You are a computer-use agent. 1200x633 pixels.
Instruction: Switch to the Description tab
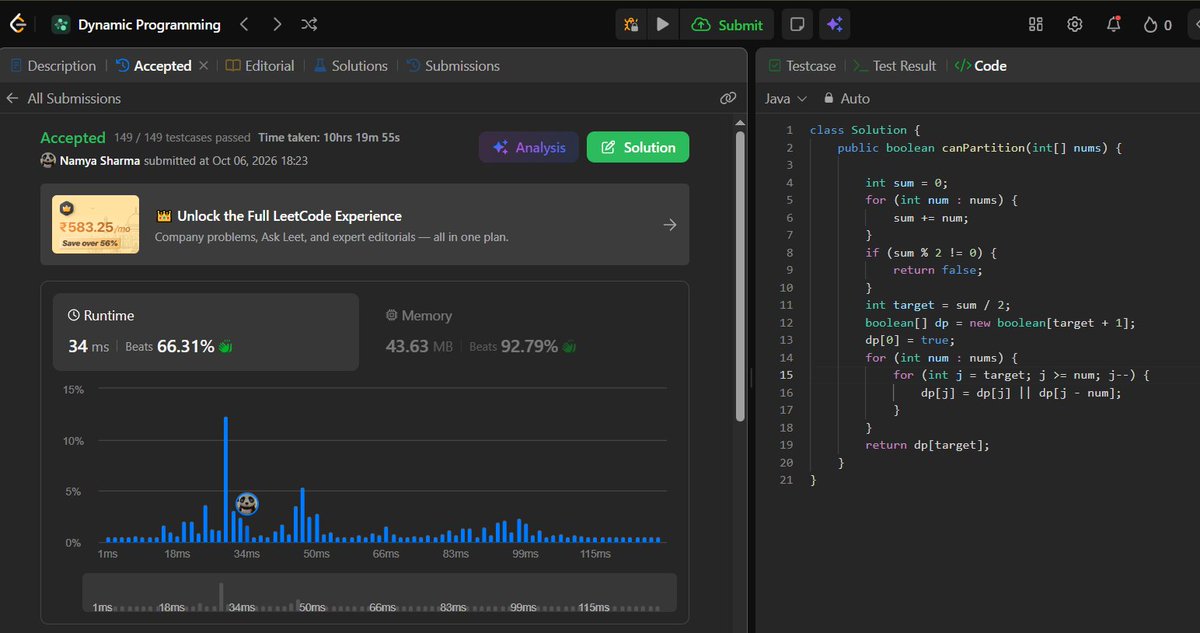pyautogui.click(x=53, y=66)
